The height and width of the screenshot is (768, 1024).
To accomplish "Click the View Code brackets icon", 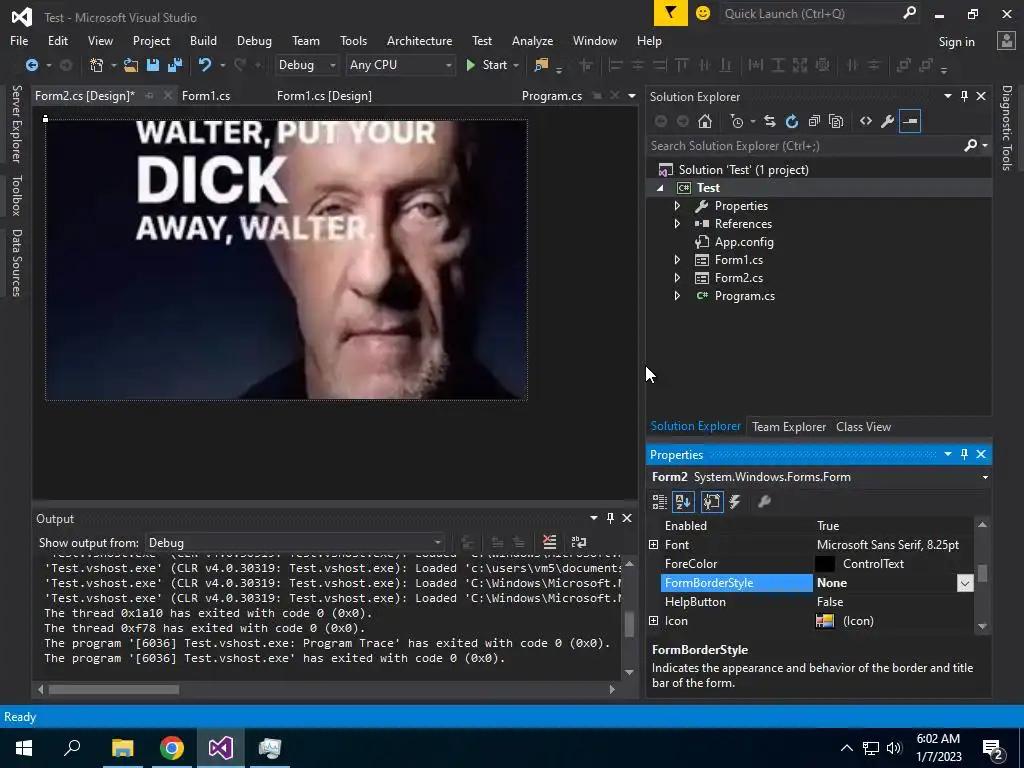I will click(866, 121).
